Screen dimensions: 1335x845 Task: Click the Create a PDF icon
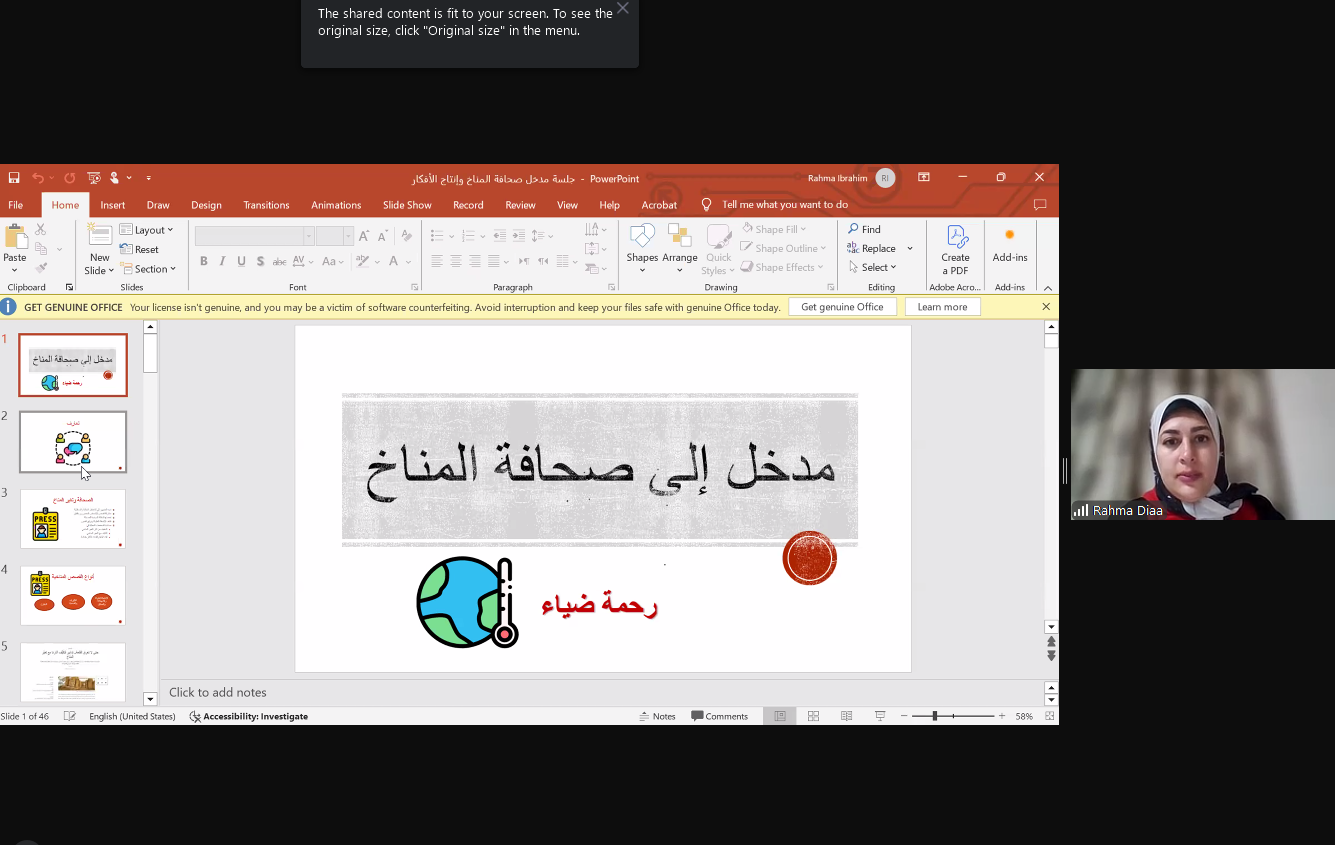click(x=955, y=246)
